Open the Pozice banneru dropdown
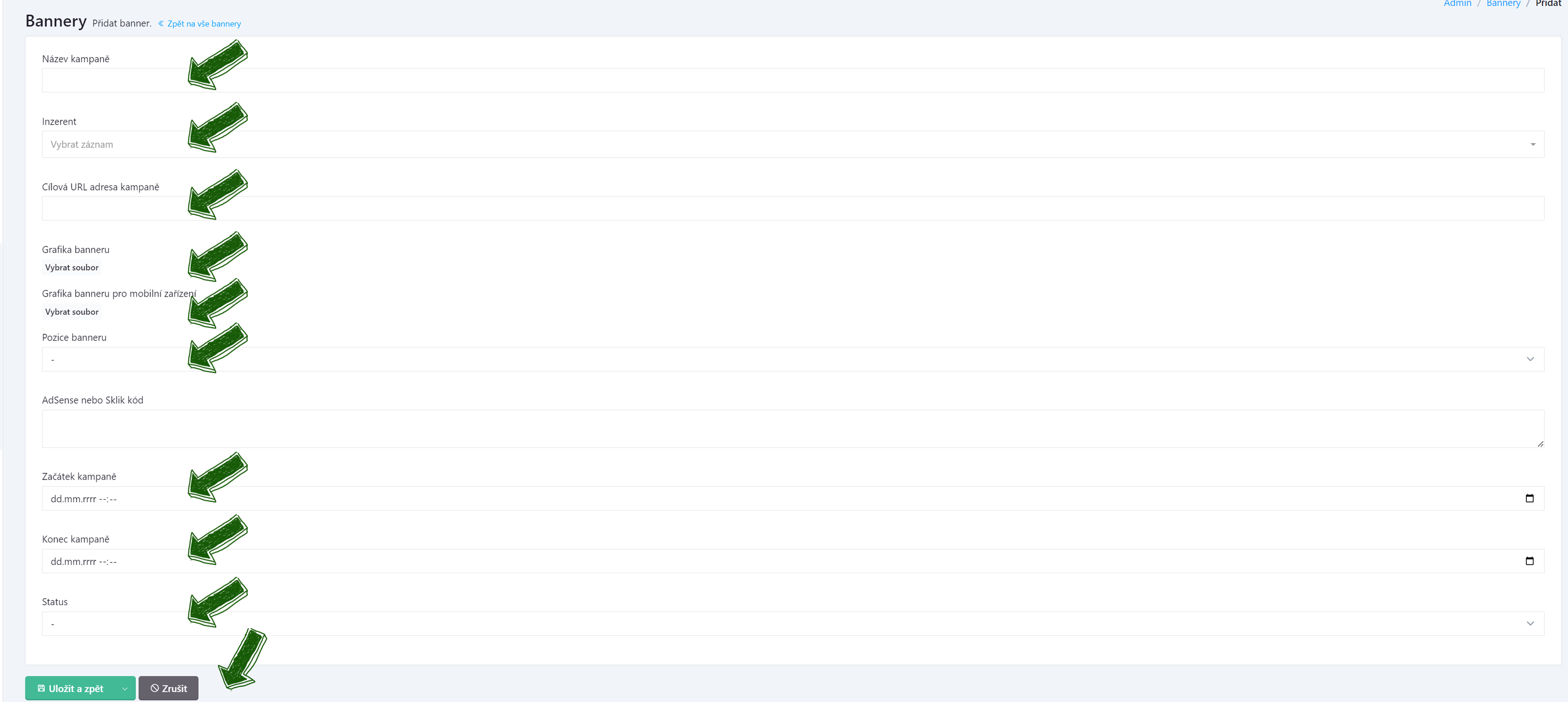1568x702 pixels. tap(792, 359)
